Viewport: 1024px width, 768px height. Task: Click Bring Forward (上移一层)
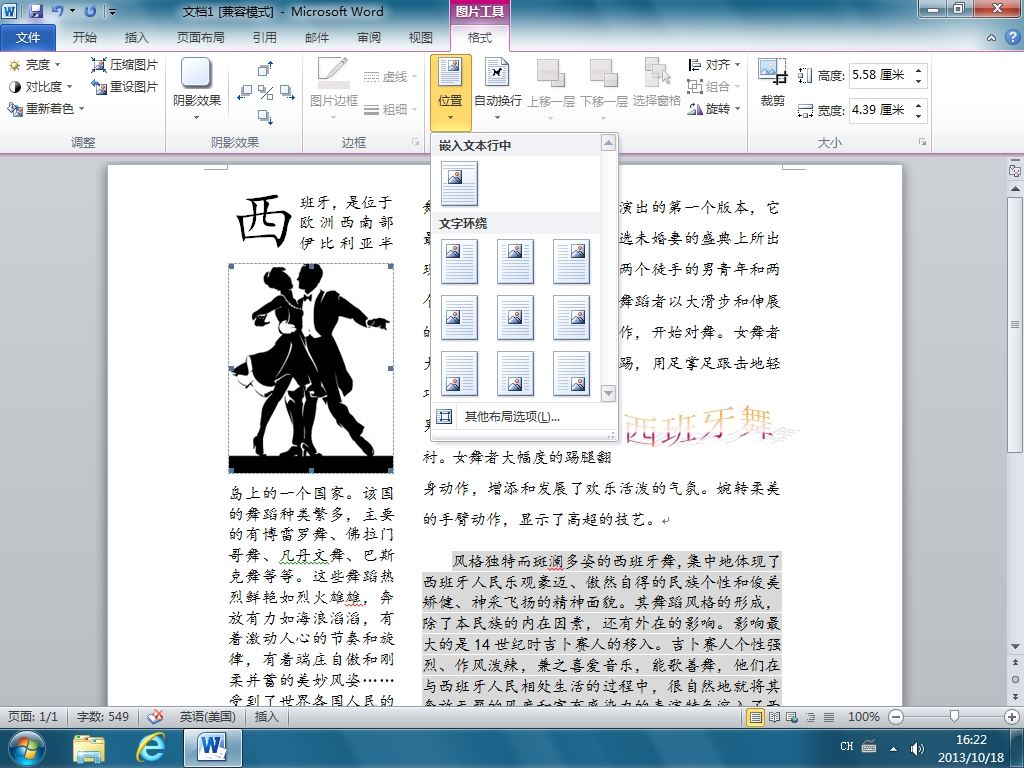[551, 89]
